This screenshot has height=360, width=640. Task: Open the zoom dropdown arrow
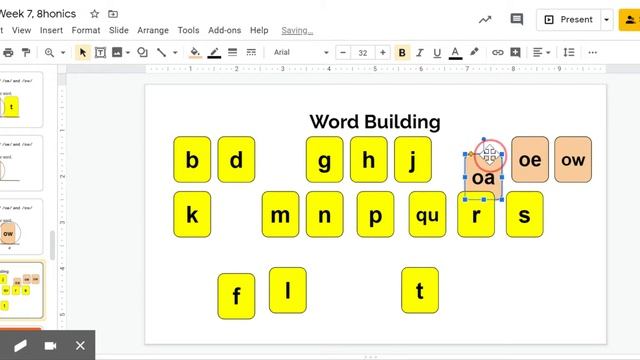tap(63, 53)
